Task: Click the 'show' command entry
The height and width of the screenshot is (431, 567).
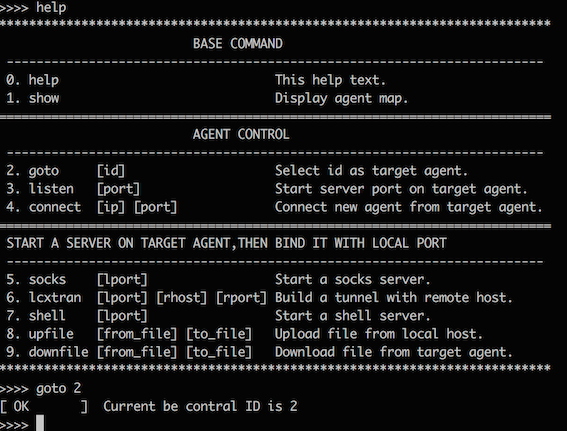Action: tap(44, 98)
